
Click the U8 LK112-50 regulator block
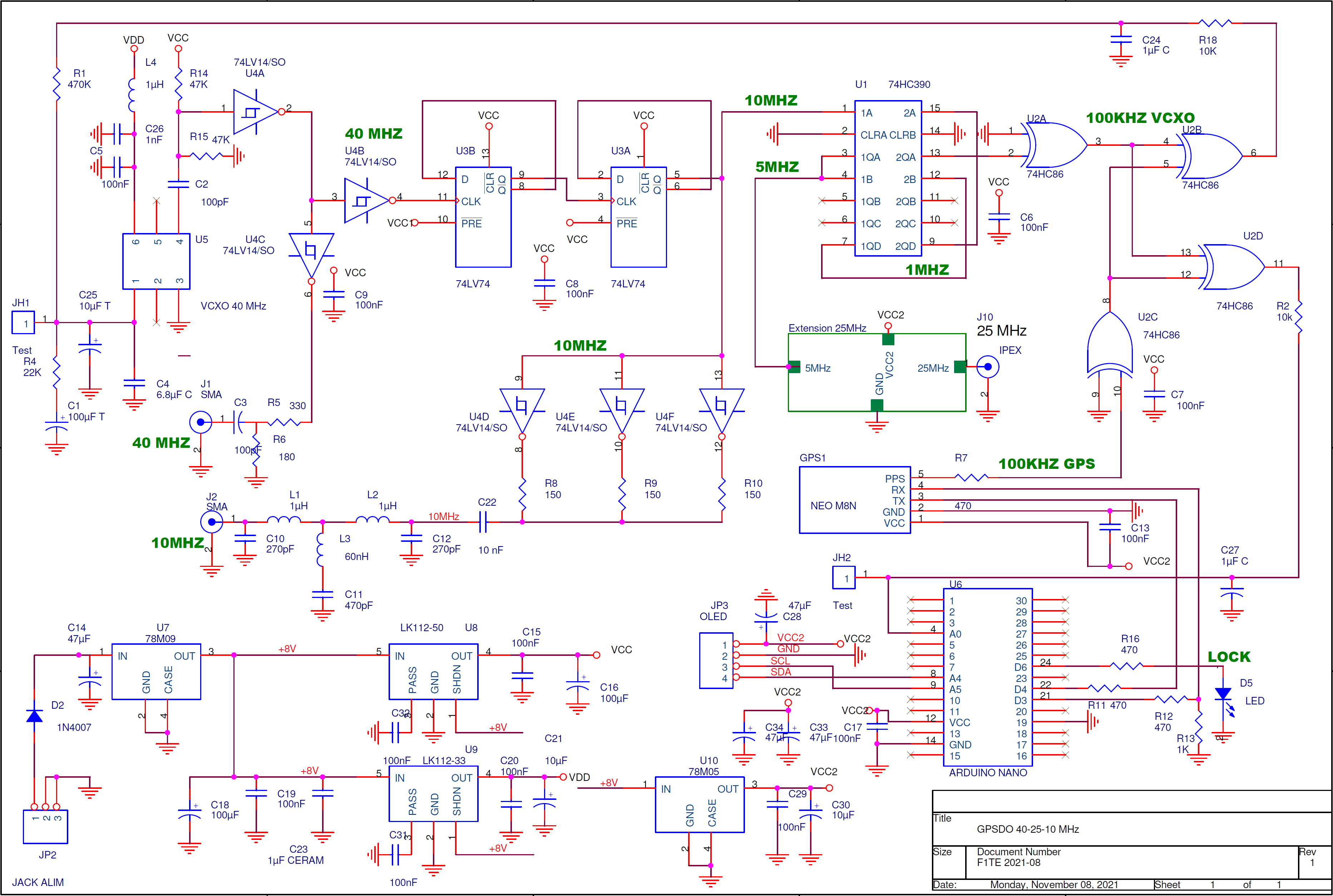pos(434,672)
